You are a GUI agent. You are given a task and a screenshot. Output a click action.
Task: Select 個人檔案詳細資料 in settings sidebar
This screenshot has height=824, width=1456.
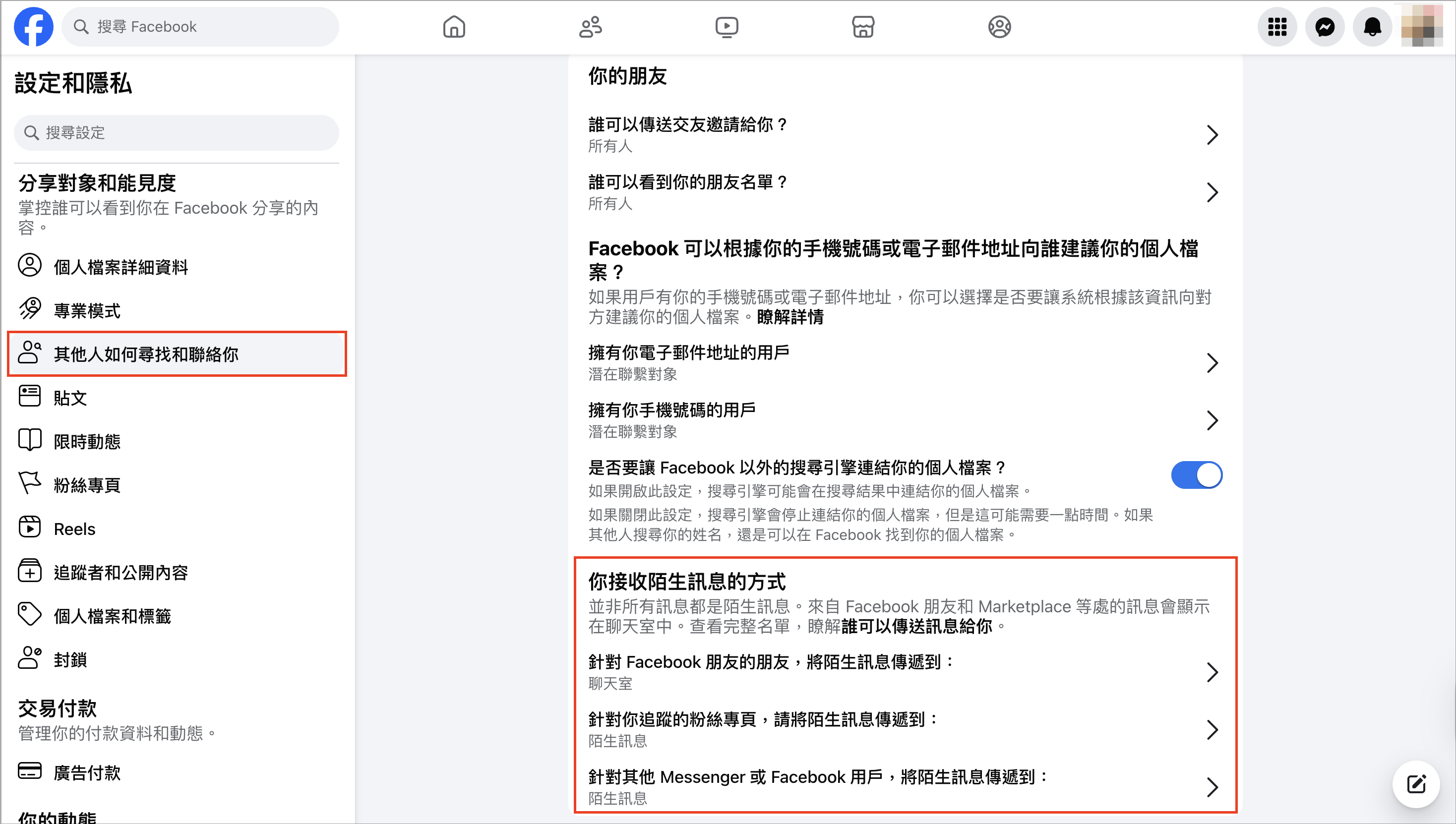click(121, 267)
